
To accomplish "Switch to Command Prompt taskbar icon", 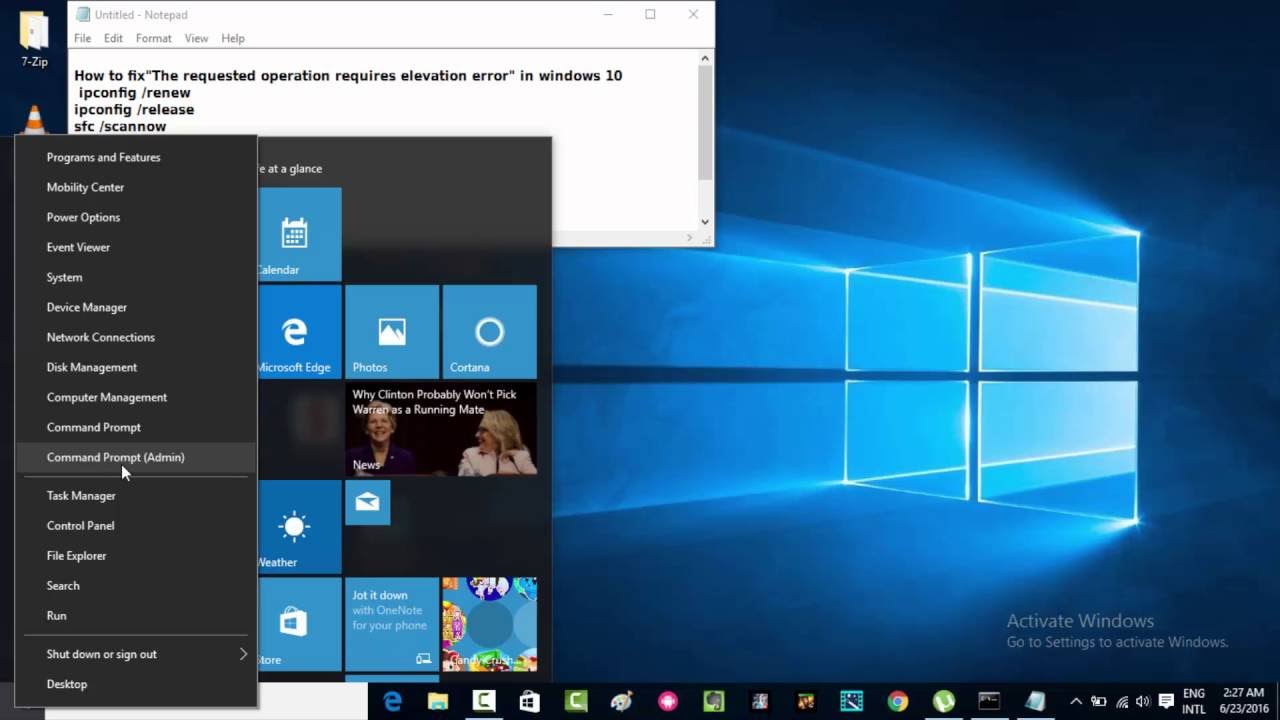I will (989, 702).
